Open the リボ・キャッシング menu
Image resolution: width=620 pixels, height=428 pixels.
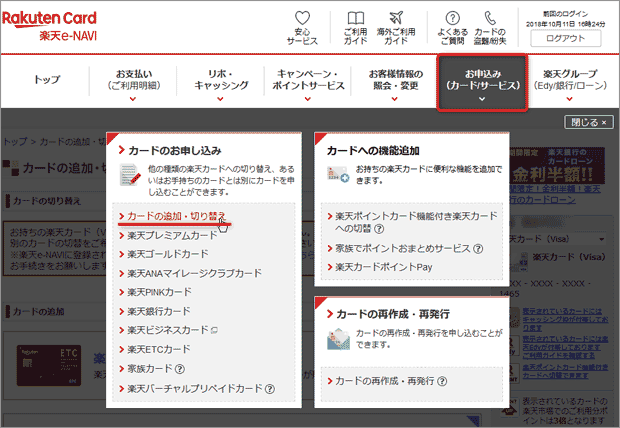(221, 80)
